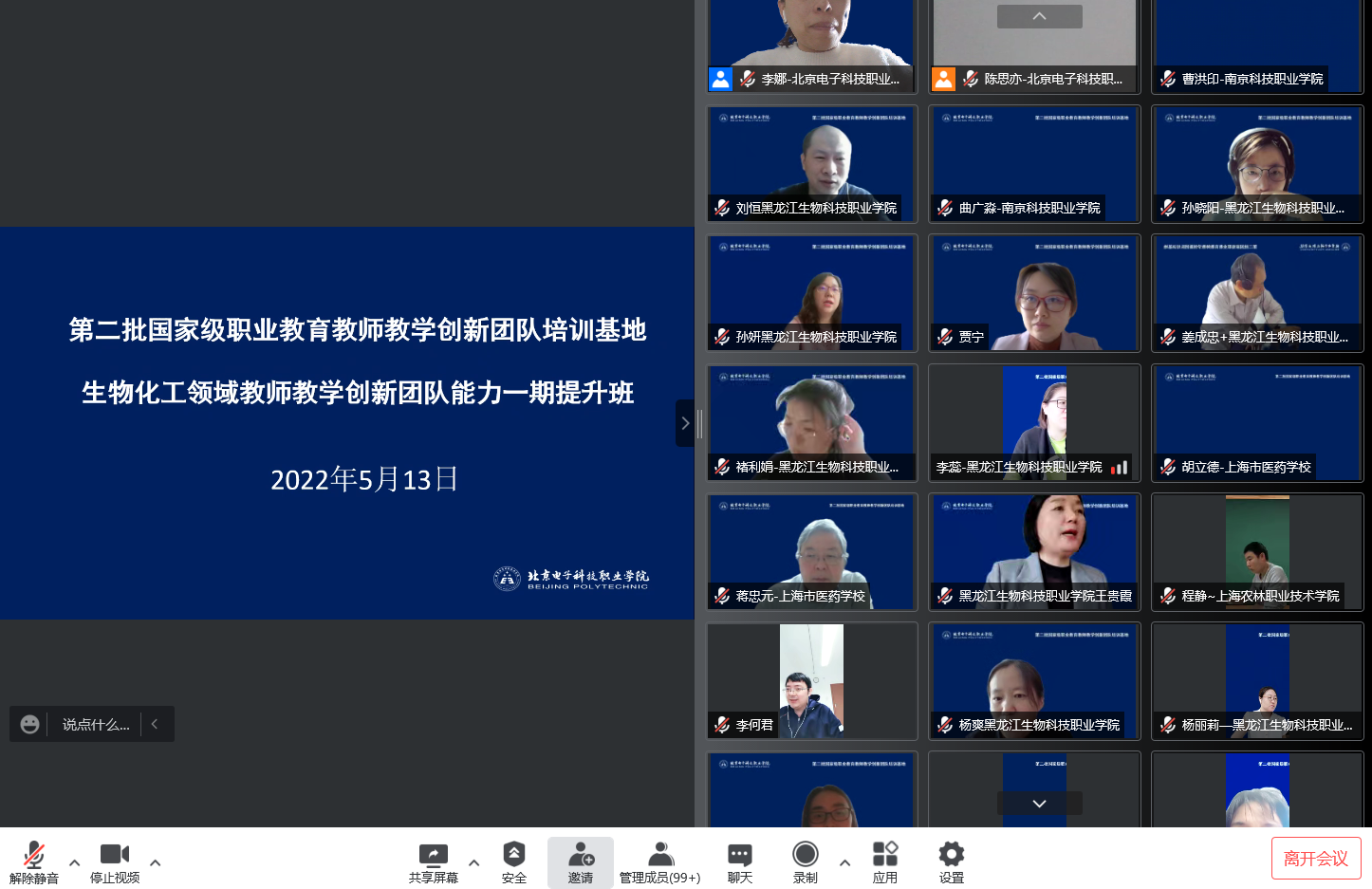This screenshot has width=1372, height=889.
Task: Click the 共享屏幕 share screen icon
Action: 434,861
